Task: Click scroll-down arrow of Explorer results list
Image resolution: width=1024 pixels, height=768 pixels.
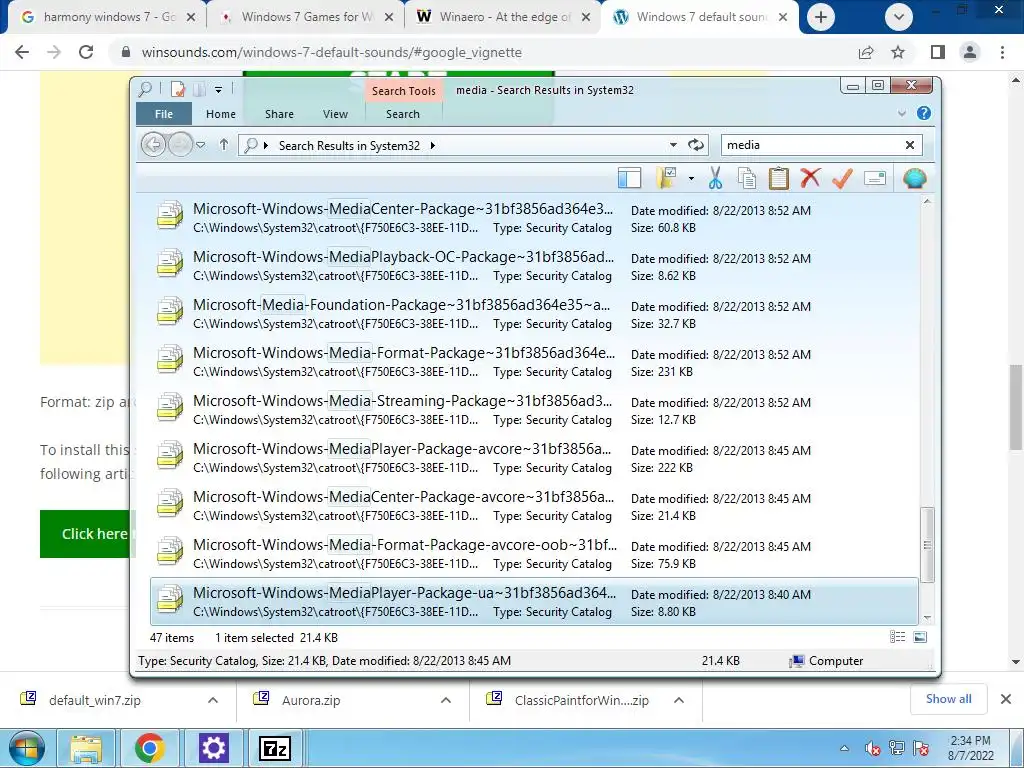Action: tap(927, 617)
